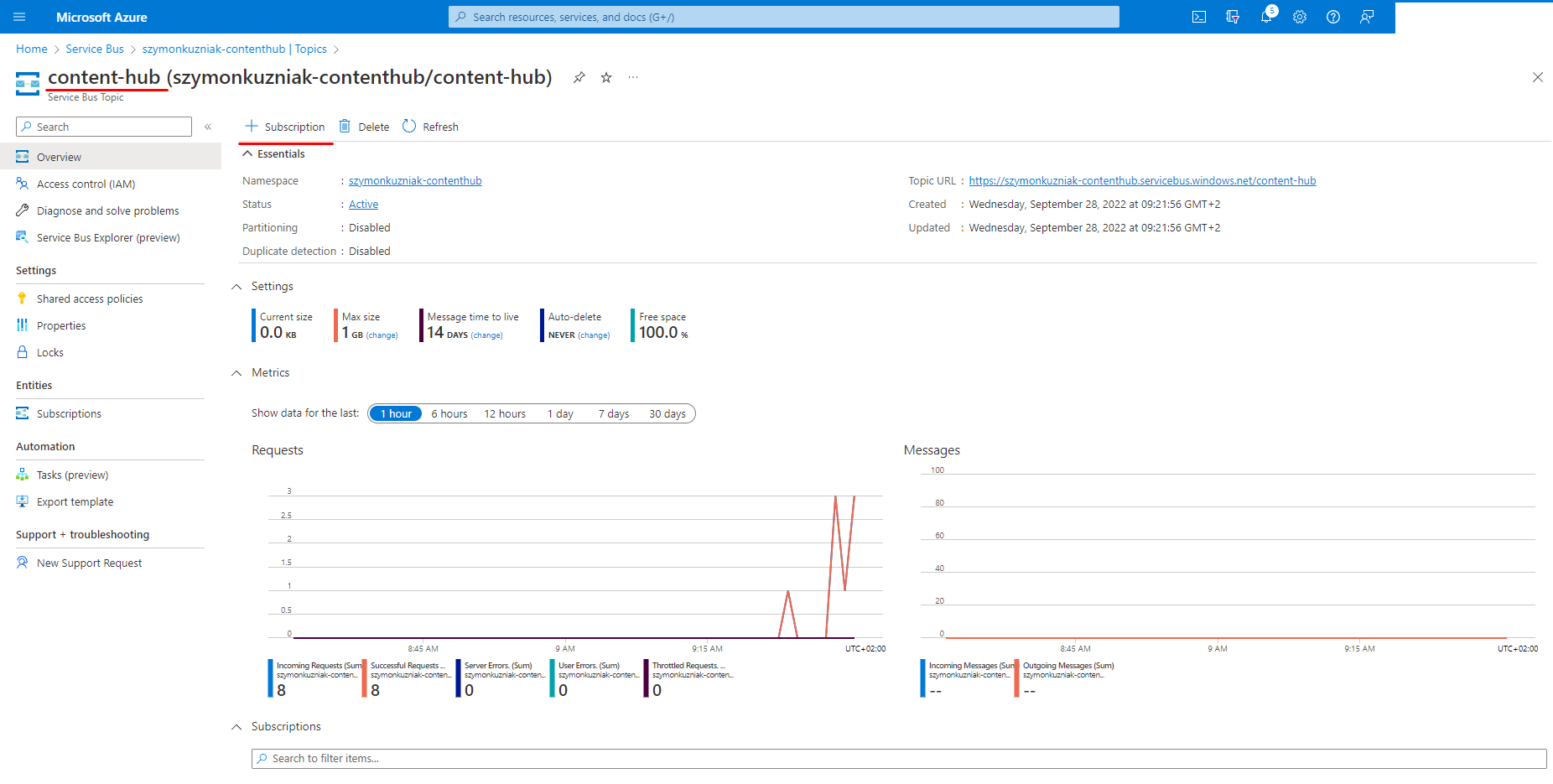Image resolution: width=1553 pixels, height=784 pixels.
Task: Open the Feedback icon in top bar
Action: (x=1367, y=17)
